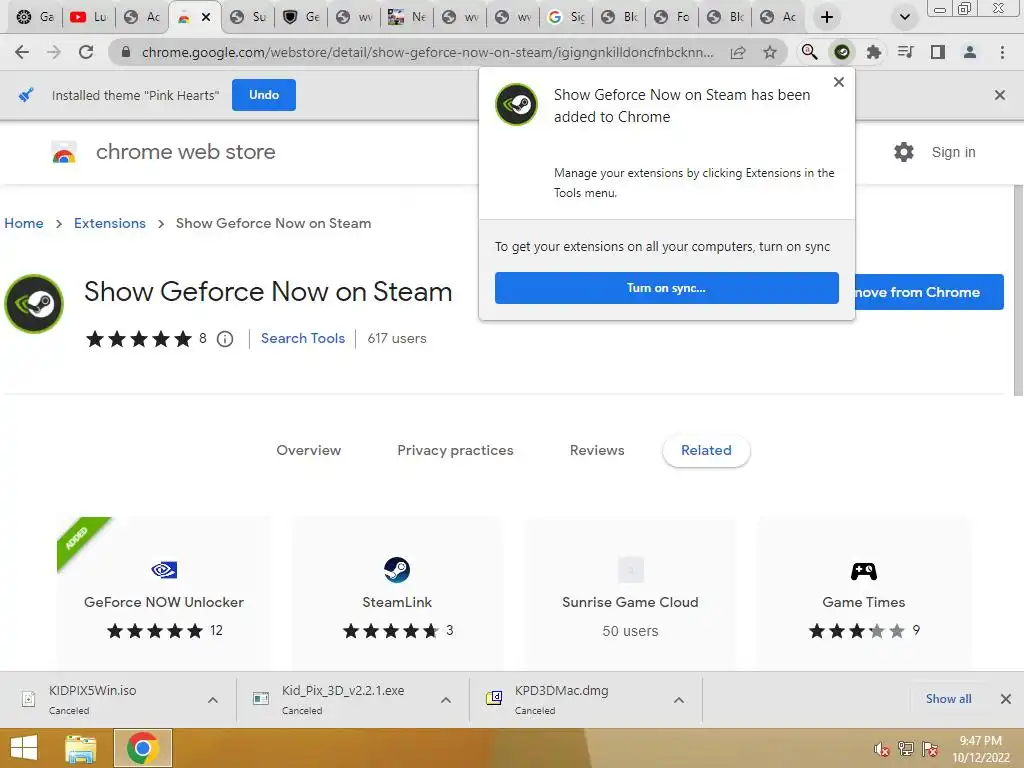Screen dimensions: 1024x768
Task: Open File Explorer from the taskbar
Action: 81,748
